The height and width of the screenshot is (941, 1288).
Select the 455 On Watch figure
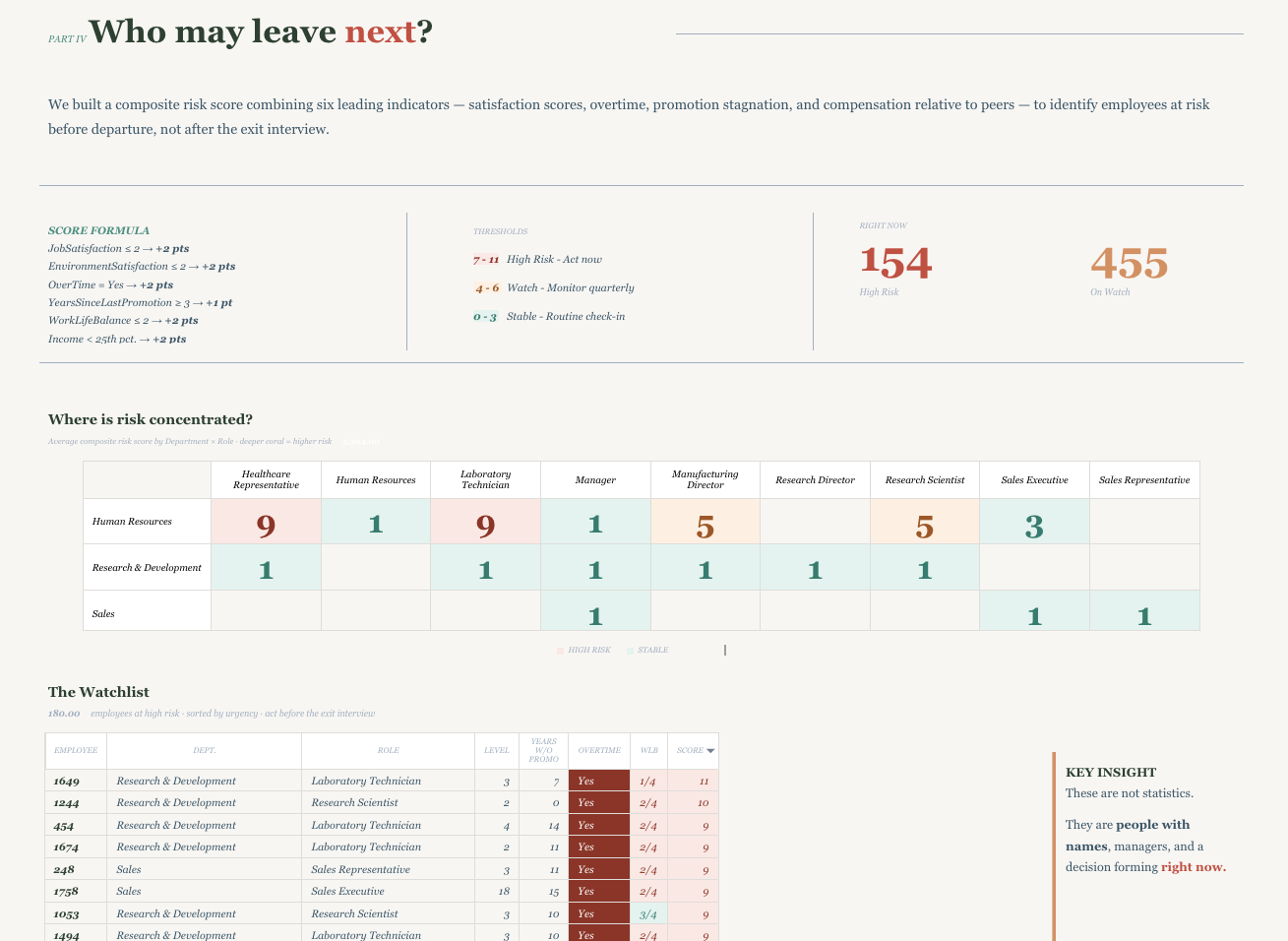(x=1129, y=264)
